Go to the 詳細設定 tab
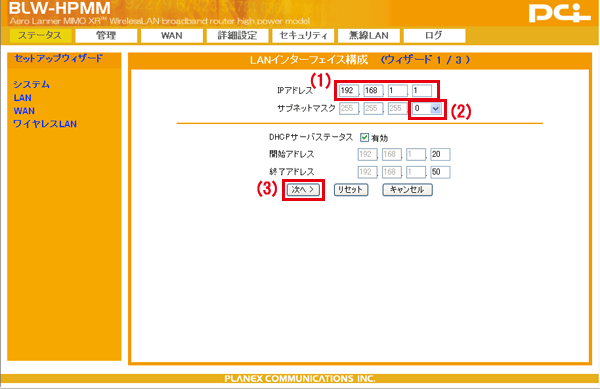Viewport: 600px width, 389px height. coord(237,36)
